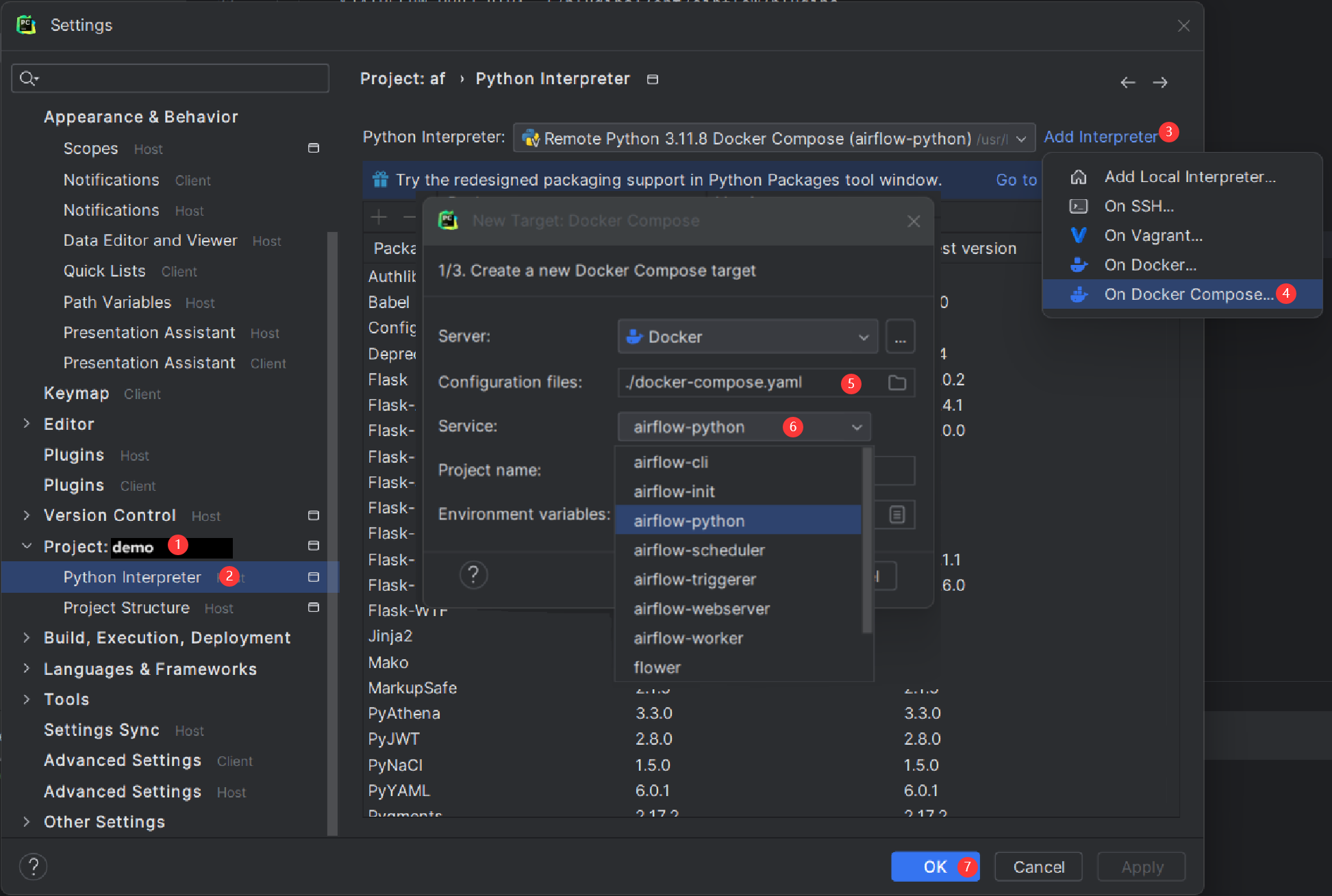1332x896 pixels.
Task: Click minus icon to uninstall a package
Action: point(409,217)
